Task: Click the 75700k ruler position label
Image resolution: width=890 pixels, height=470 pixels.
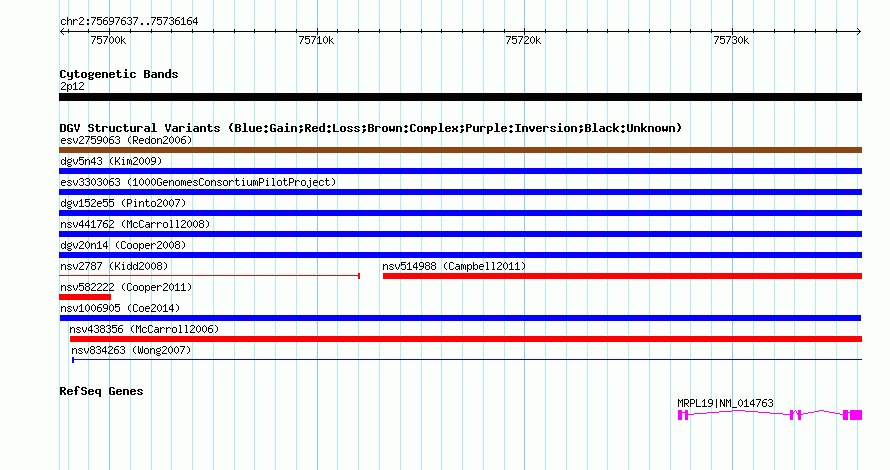Action: pos(108,40)
